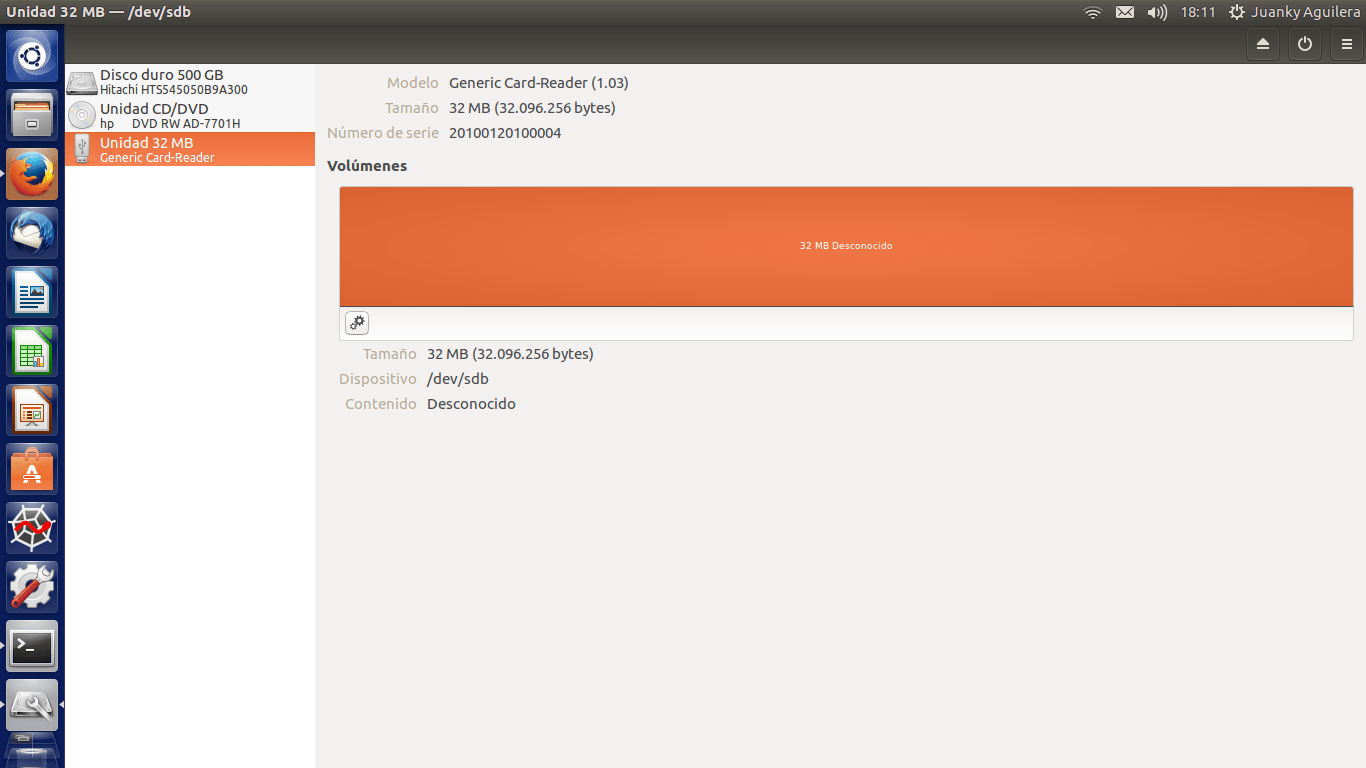The height and width of the screenshot is (768, 1366).
Task: Click the orange "32 MB Desconocido" volume
Action: (x=846, y=245)
